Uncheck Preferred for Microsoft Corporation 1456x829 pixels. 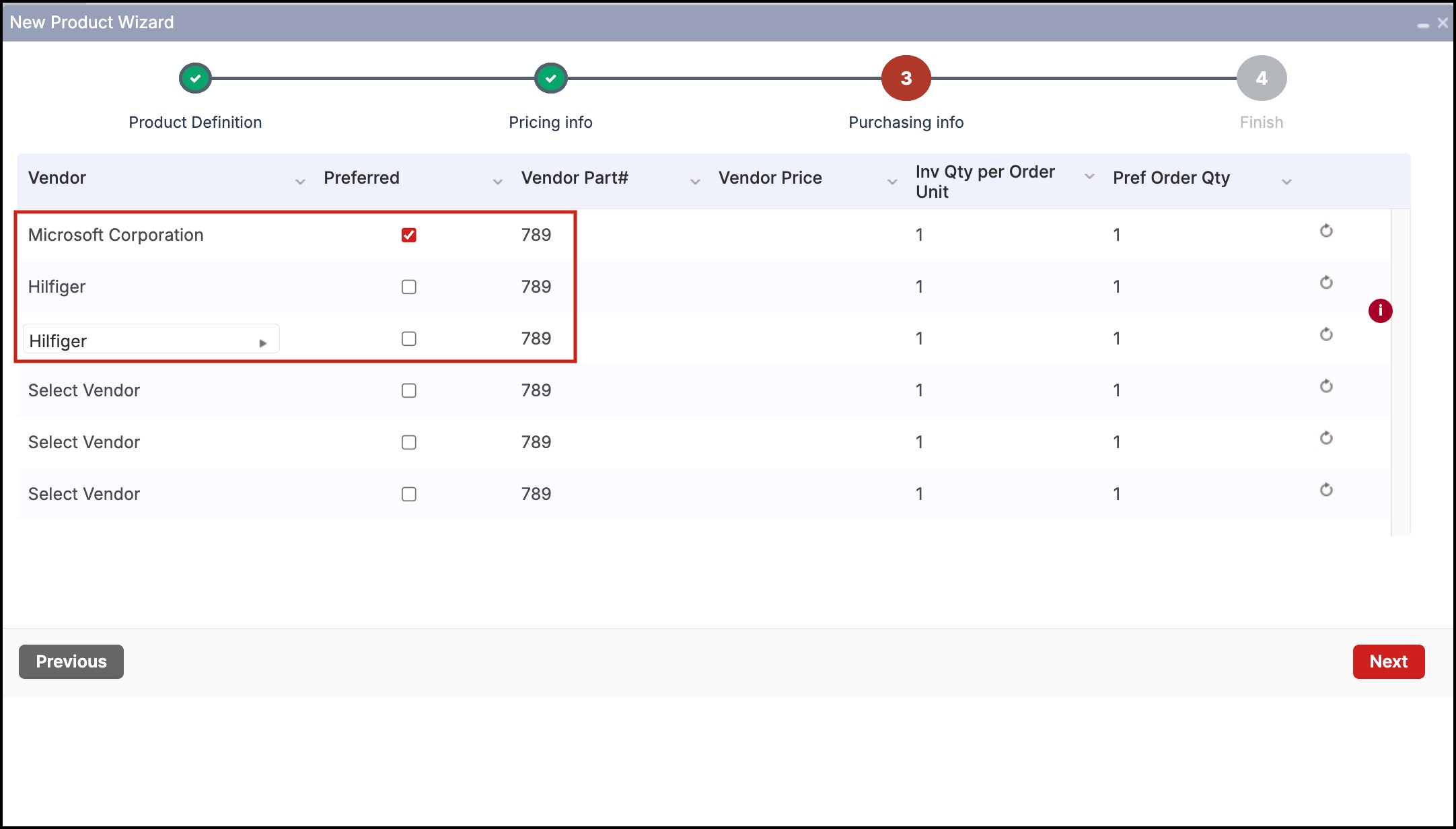[408, 235]
